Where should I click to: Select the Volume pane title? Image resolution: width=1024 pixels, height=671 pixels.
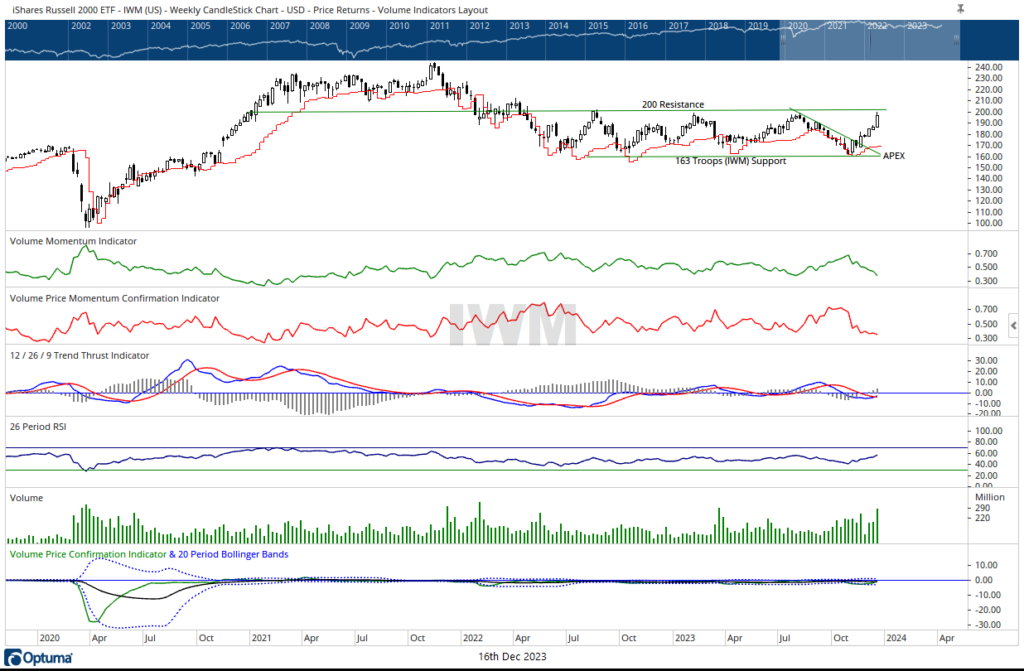click(27, 494)
